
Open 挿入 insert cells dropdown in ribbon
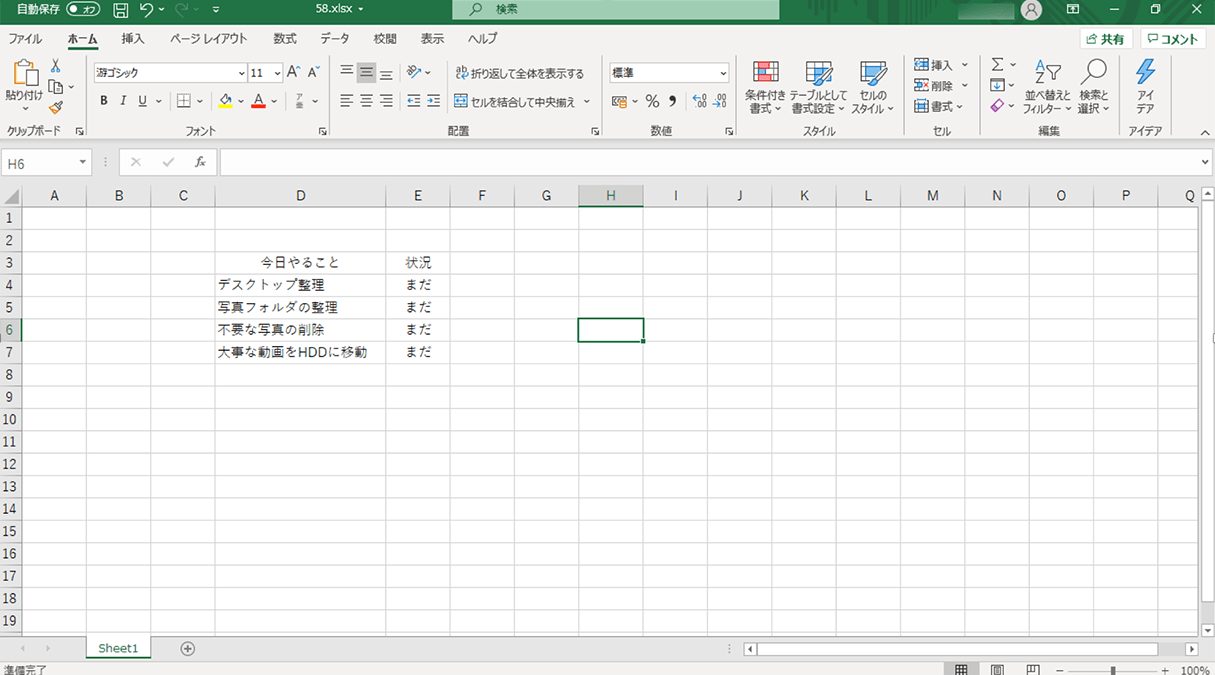coord(941,65)
